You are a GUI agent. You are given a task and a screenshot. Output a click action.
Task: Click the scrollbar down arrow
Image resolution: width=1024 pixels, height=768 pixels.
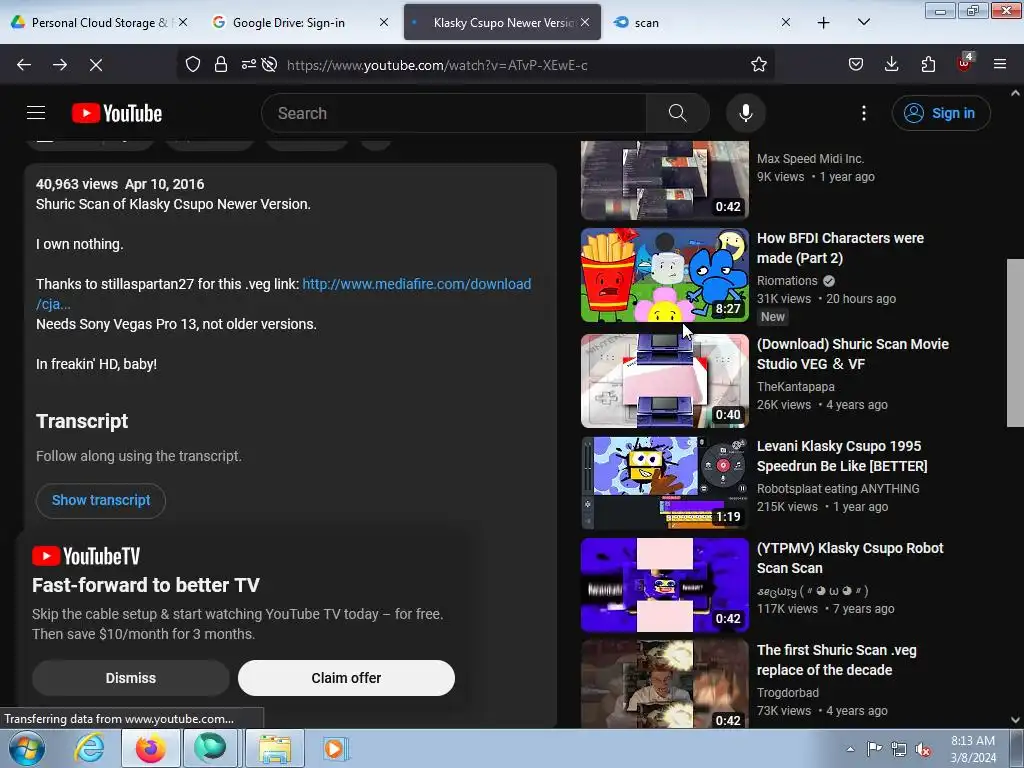pyautogui.click(x=1015, y=720)
